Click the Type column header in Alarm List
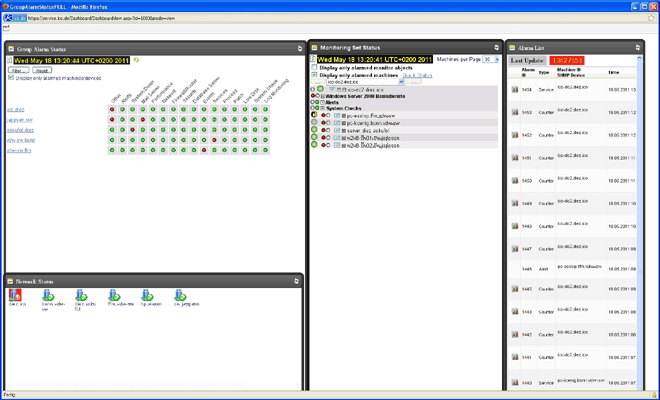The width and height of the screenshot is (660, 400). (x=544, y=72)
